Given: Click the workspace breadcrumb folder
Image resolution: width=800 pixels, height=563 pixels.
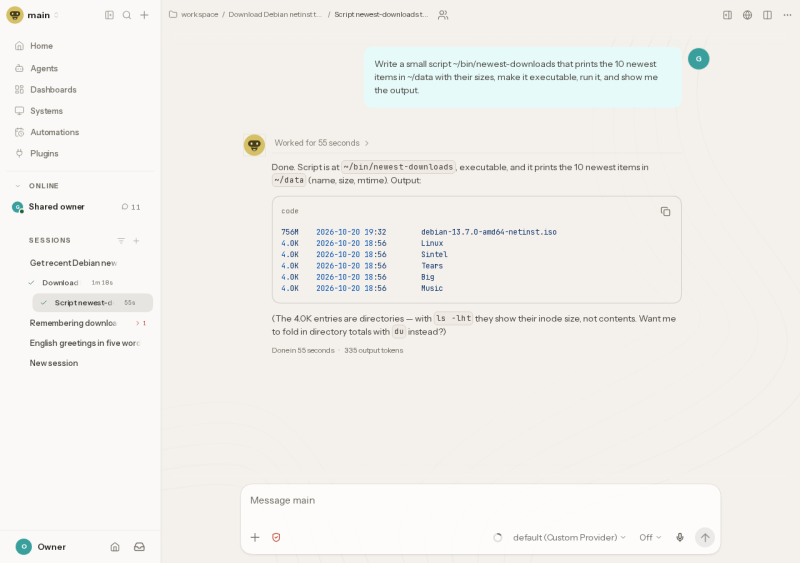Looking at the screenshot, I should tap(193, 15).
